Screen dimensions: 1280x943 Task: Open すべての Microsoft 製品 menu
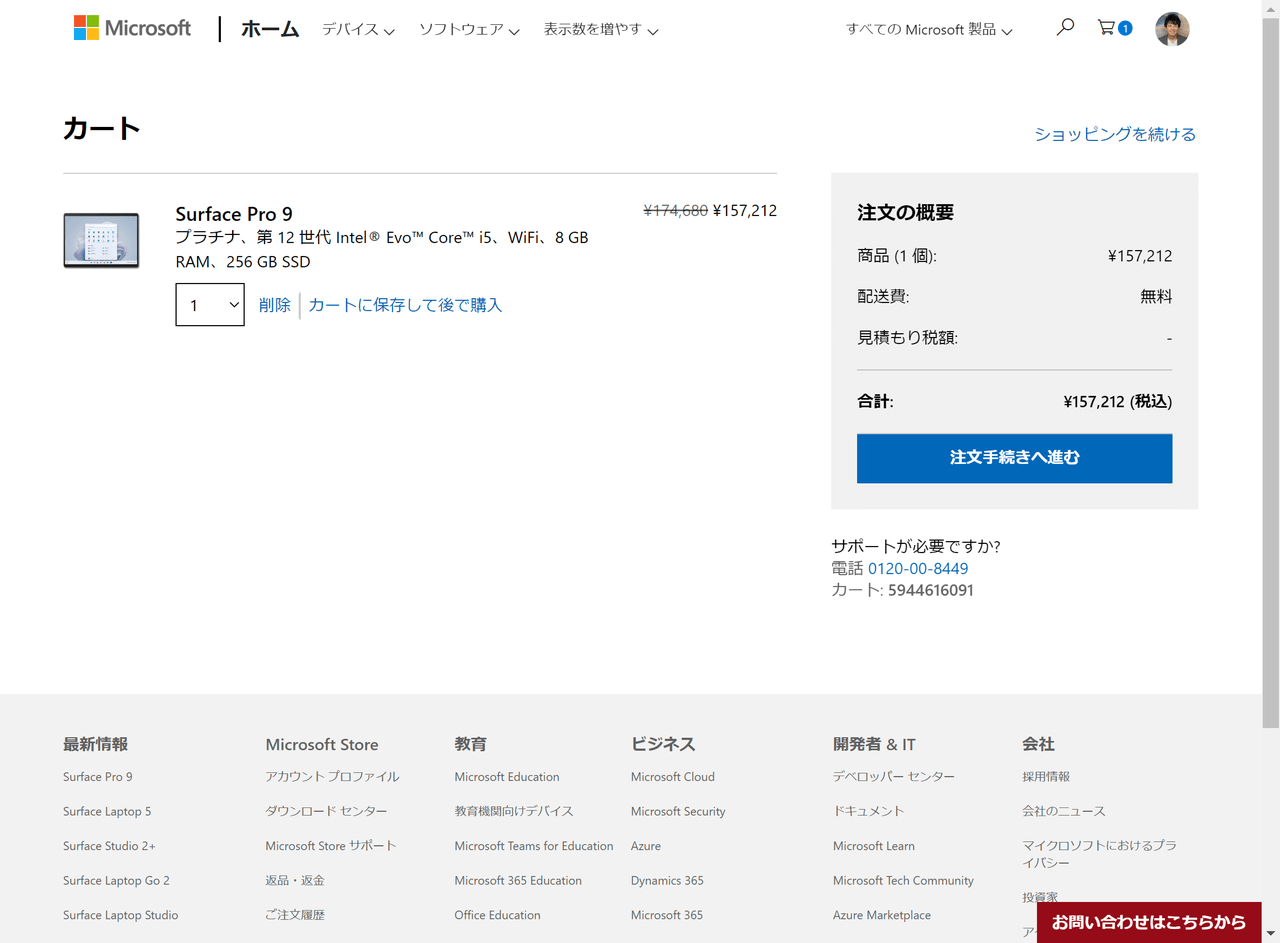(928, 30)
